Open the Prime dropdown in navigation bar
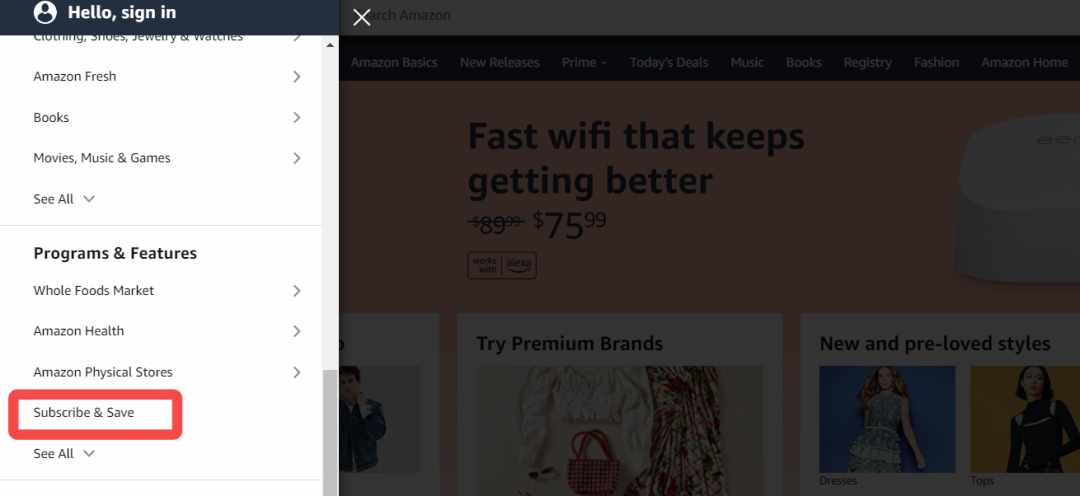The height and width of the screenshot is (496, 1080). click(x=584, y=63)
